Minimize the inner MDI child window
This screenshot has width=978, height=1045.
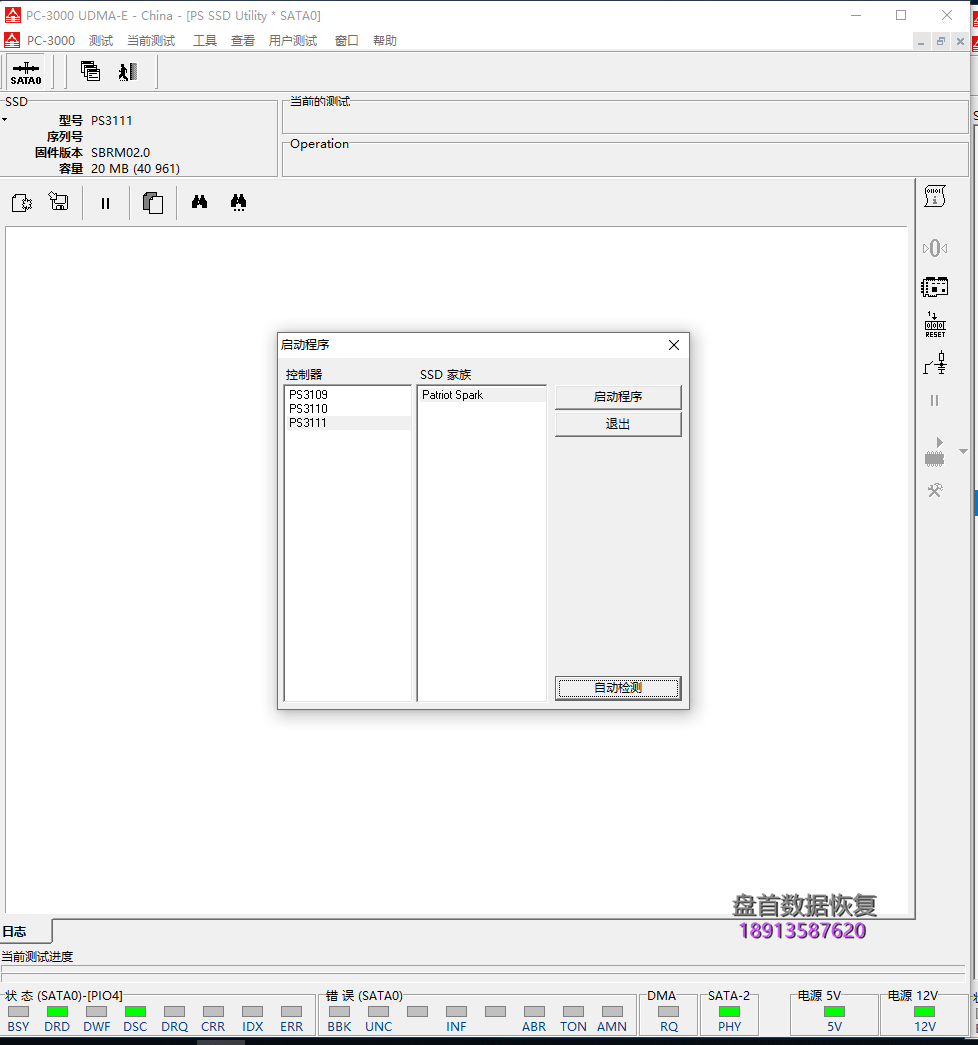pos(921,42)
